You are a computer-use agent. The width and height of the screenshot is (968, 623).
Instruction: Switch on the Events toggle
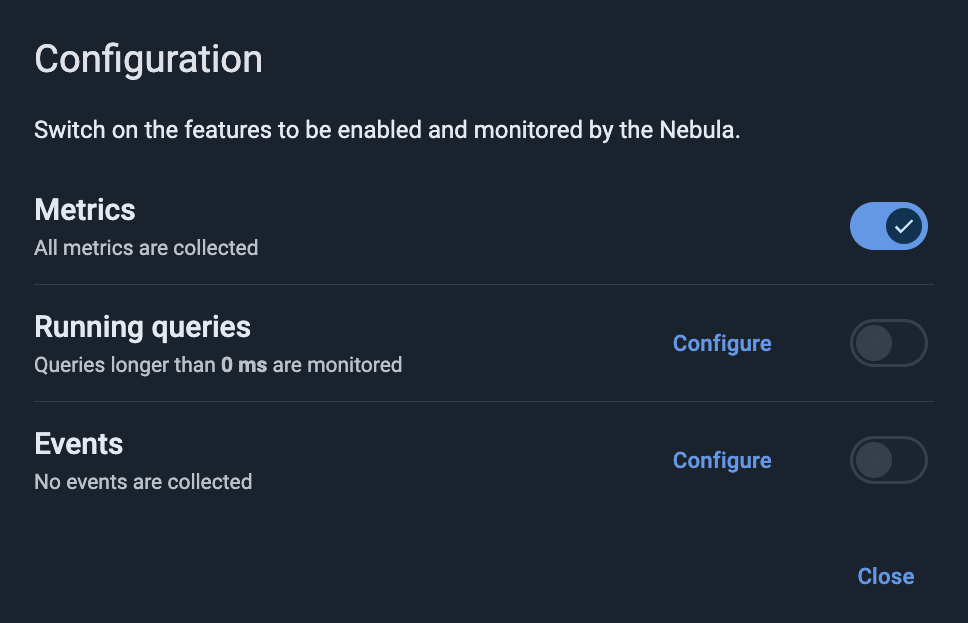click(x=888, y=460)
